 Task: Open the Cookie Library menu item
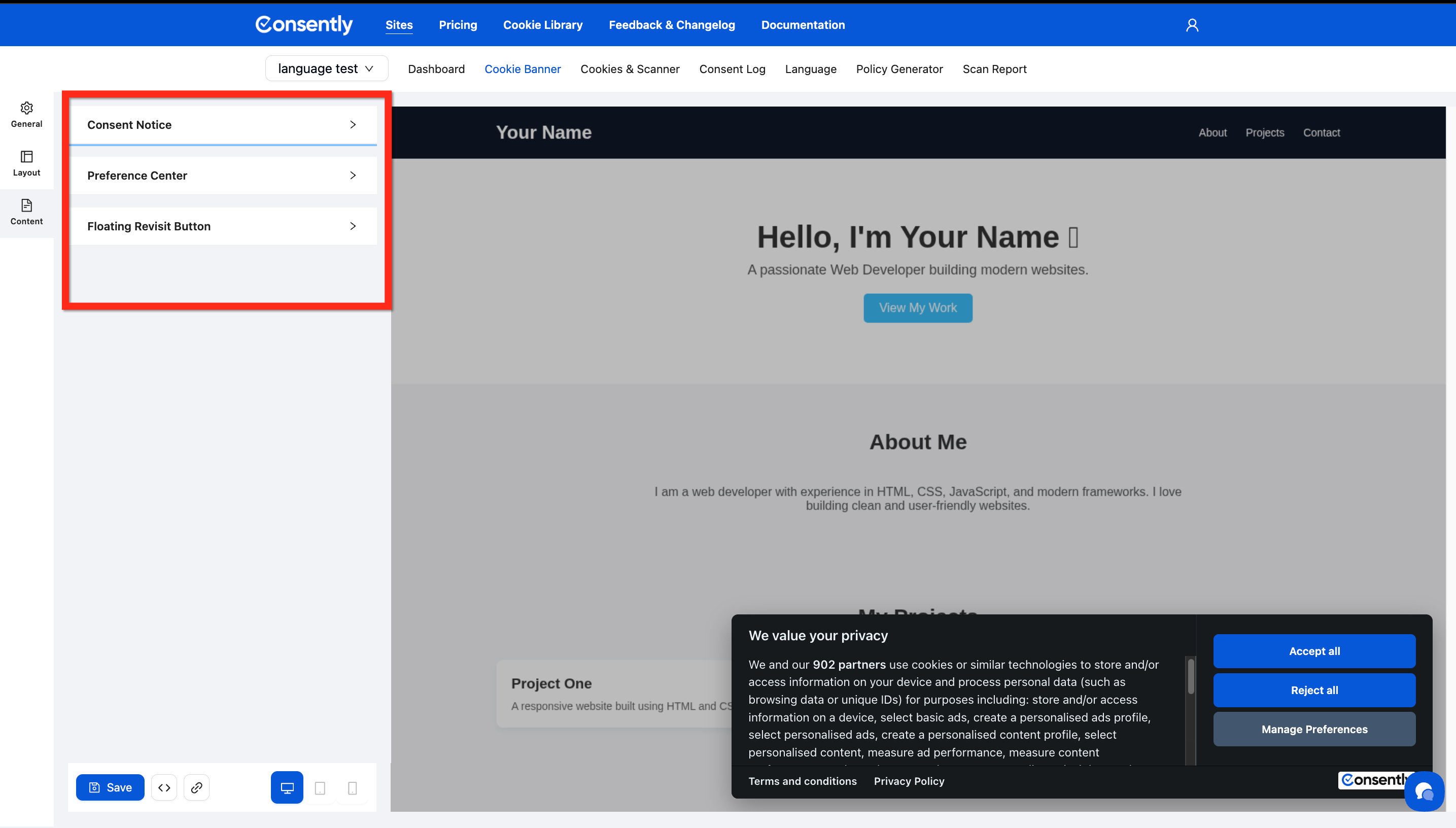coord(542,25)
